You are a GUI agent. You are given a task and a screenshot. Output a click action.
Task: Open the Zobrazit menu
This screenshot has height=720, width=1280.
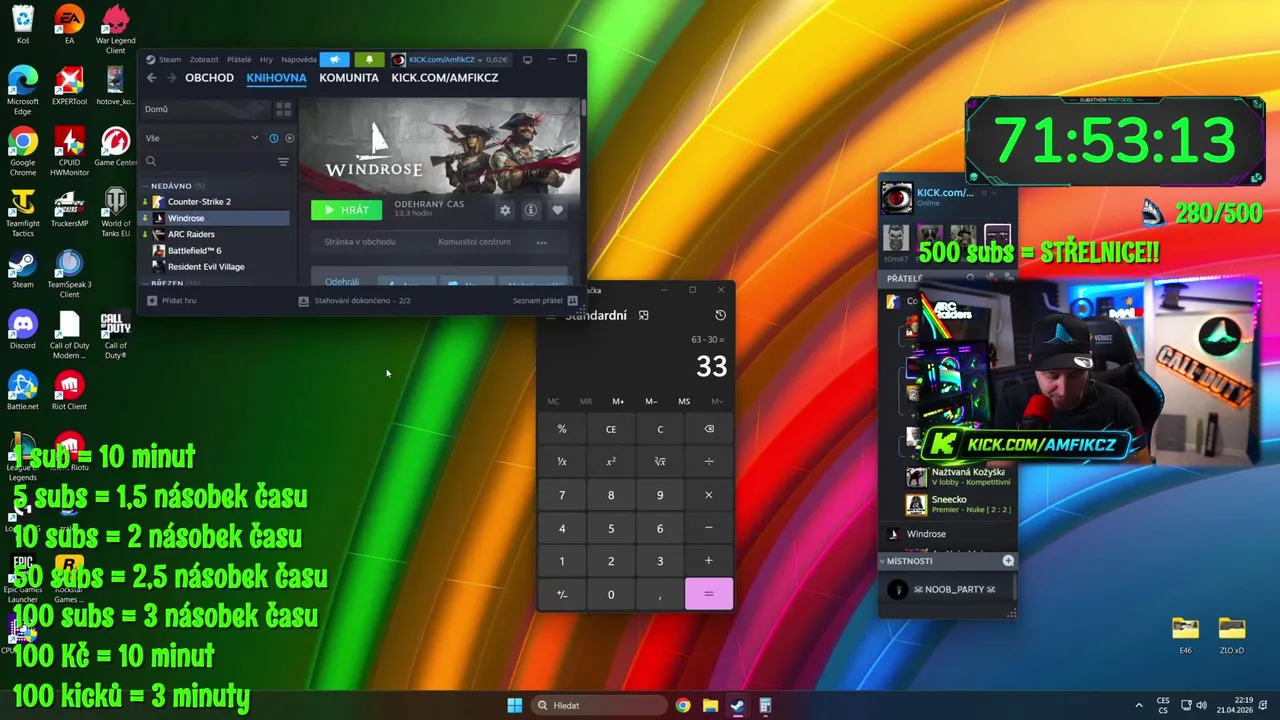point(204,59)
